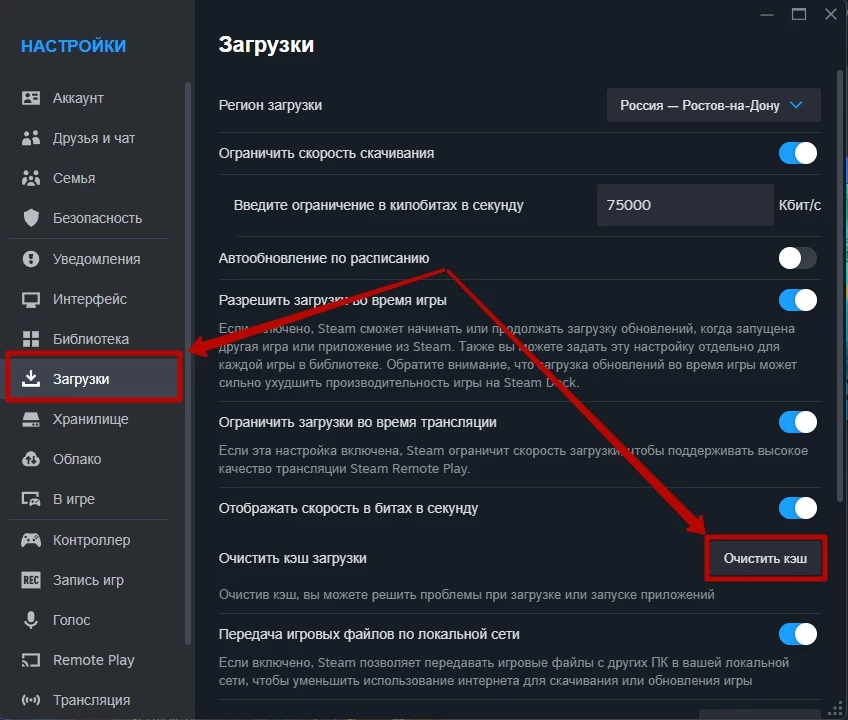This screenshot has width=848, height=720.
Task: Select the Controller (Контроллер) gamepad icon
Action: (x=31, y=540)
